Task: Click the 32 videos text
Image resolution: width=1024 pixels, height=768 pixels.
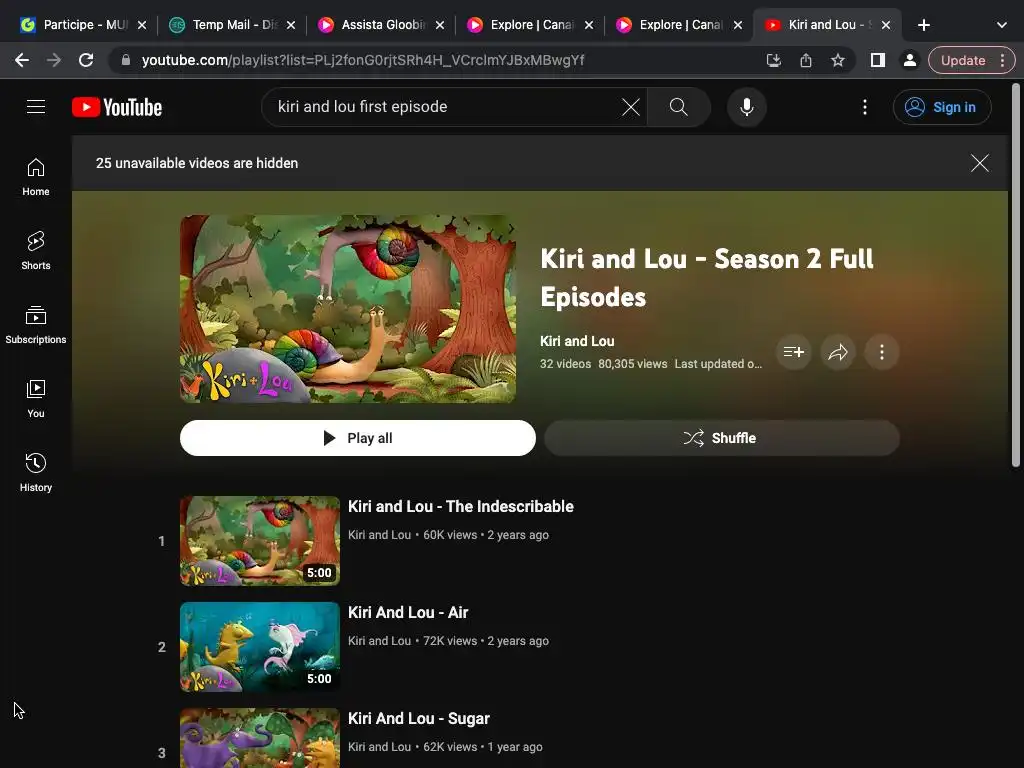Action: pos(565,364)
